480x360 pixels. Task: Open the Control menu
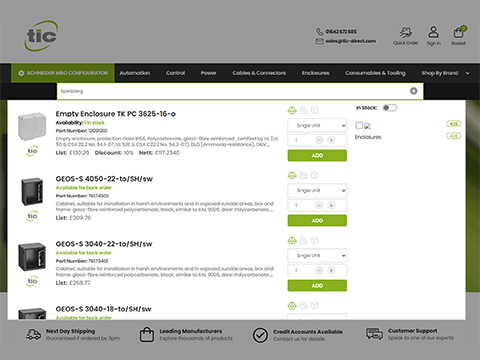tap(175, 73)
